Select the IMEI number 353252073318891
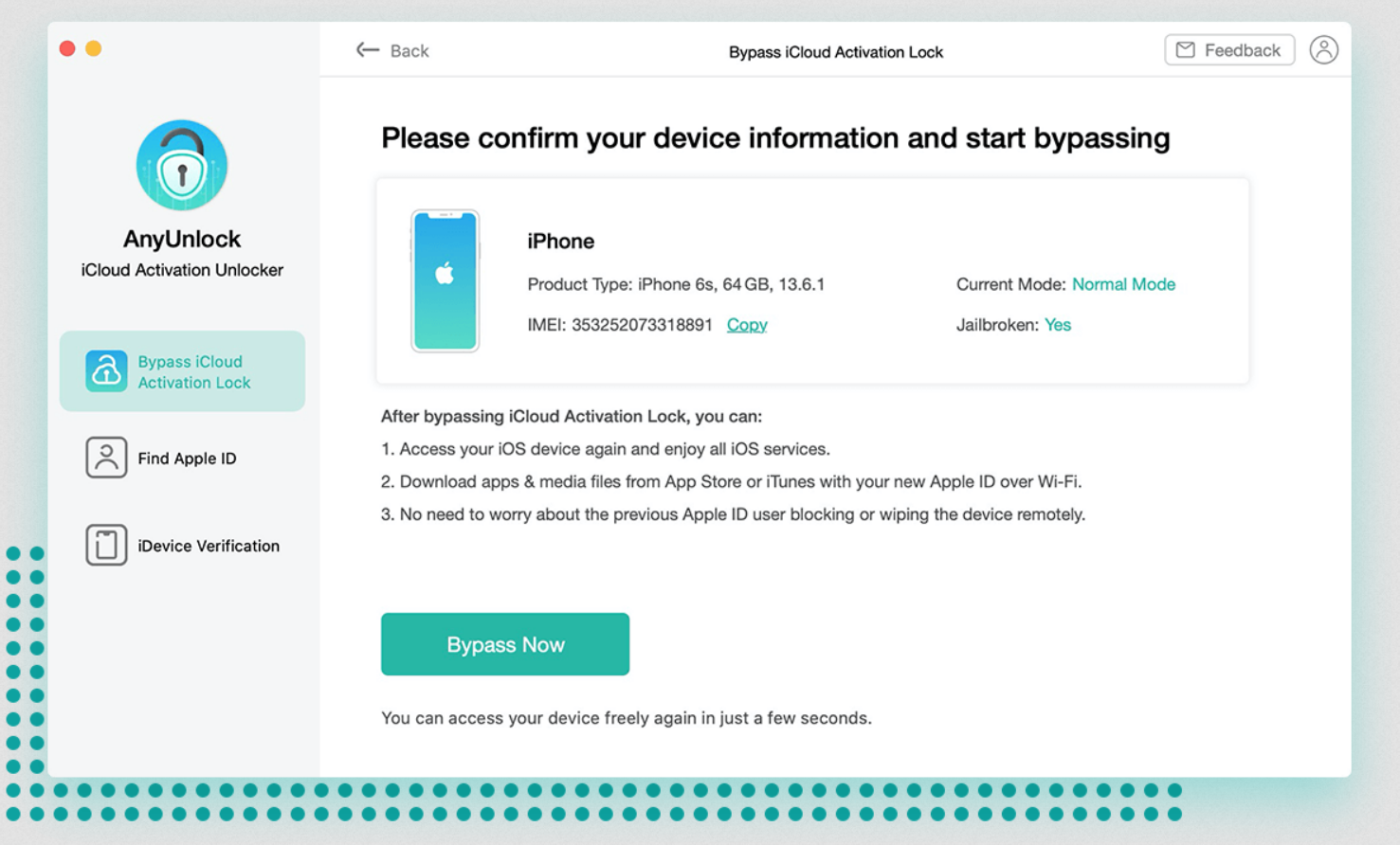Image resolution: width=1400 pixels, height=845 pixels. click(642, 325)
